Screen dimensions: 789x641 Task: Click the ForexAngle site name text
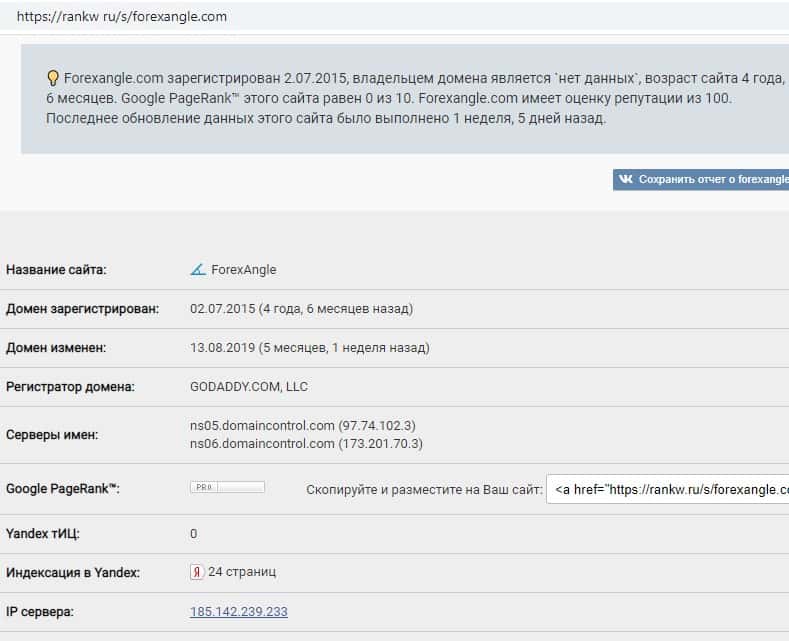click(x=243, y=270)
